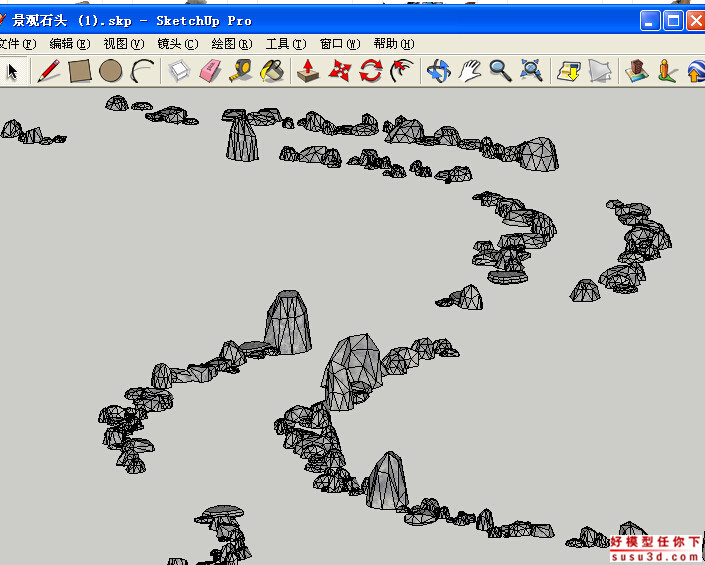Open the 视图(V) menu
Screen dimensions: 705x565
124,44
